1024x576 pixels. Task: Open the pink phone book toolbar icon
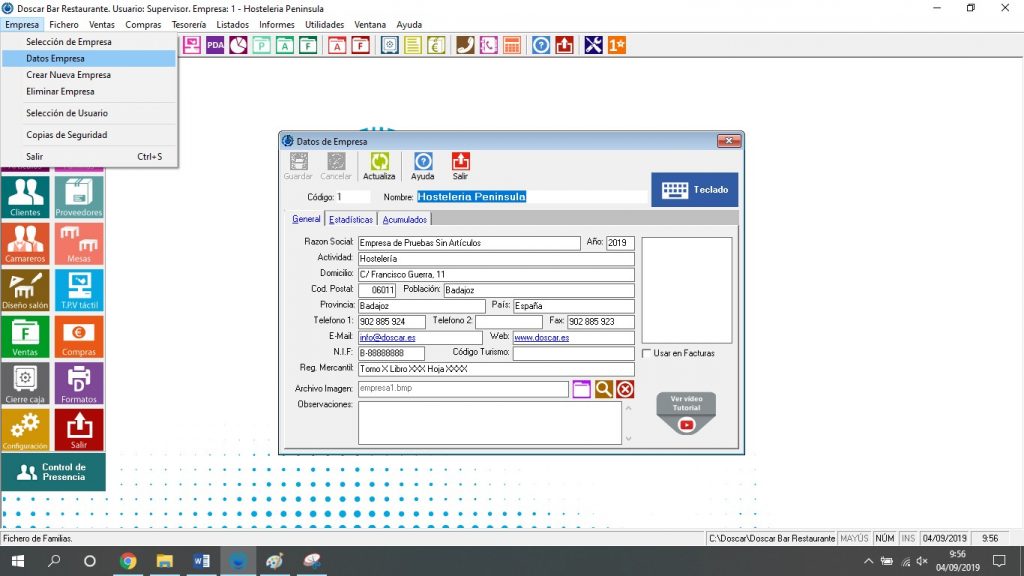coord(488,45)
